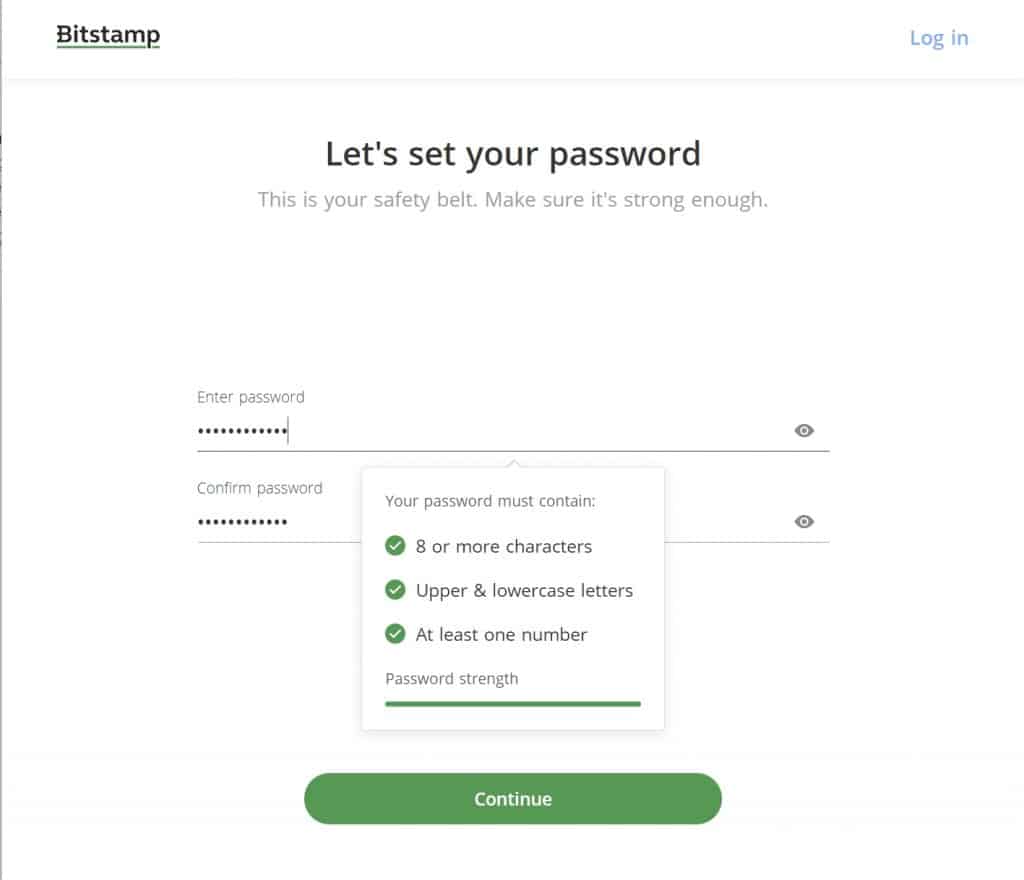Click the 'Upper & lowercase letters' requirement text
The width and height of the screenshot is (1024, 880).
click(524, 591)
